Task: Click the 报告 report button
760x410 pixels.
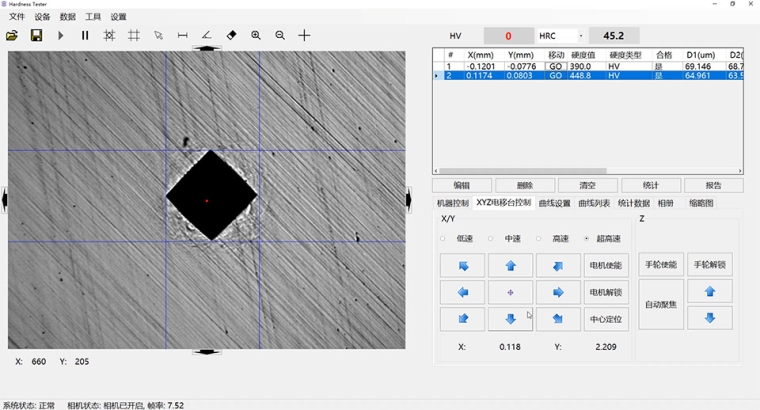Action: click(x=713, y=185)
